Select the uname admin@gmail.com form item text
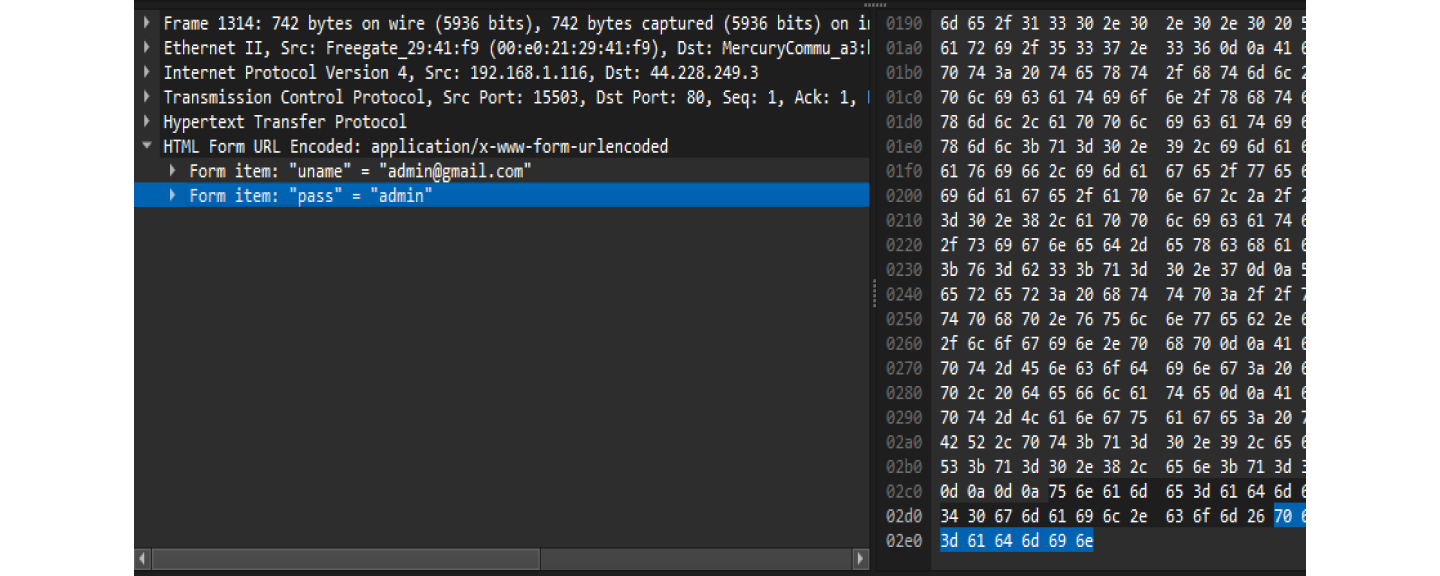Image resolution: width=1440 pixels, height=576 pixels. [x=360, y=171]
